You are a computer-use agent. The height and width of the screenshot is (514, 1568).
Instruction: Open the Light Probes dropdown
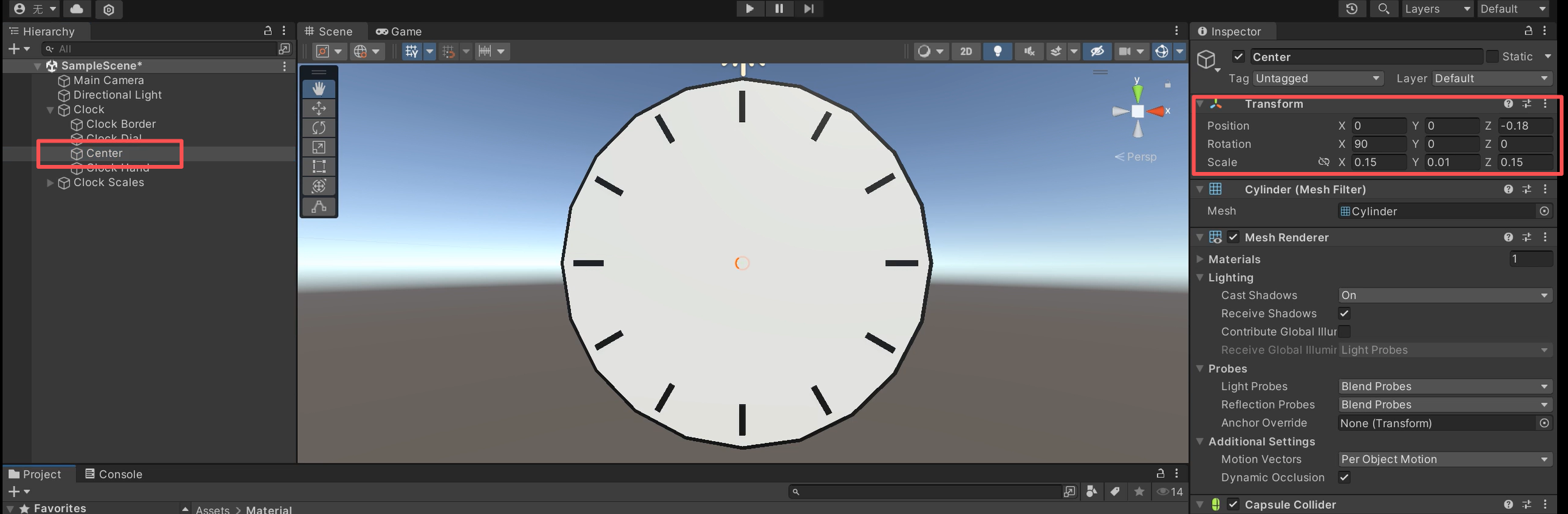pyautogui.click(x=1445, y=387)
